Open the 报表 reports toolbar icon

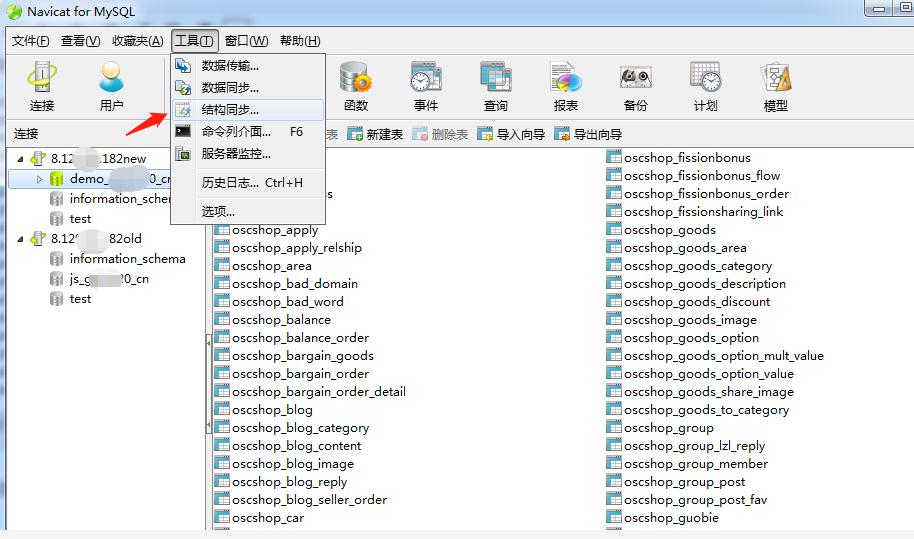565,86
